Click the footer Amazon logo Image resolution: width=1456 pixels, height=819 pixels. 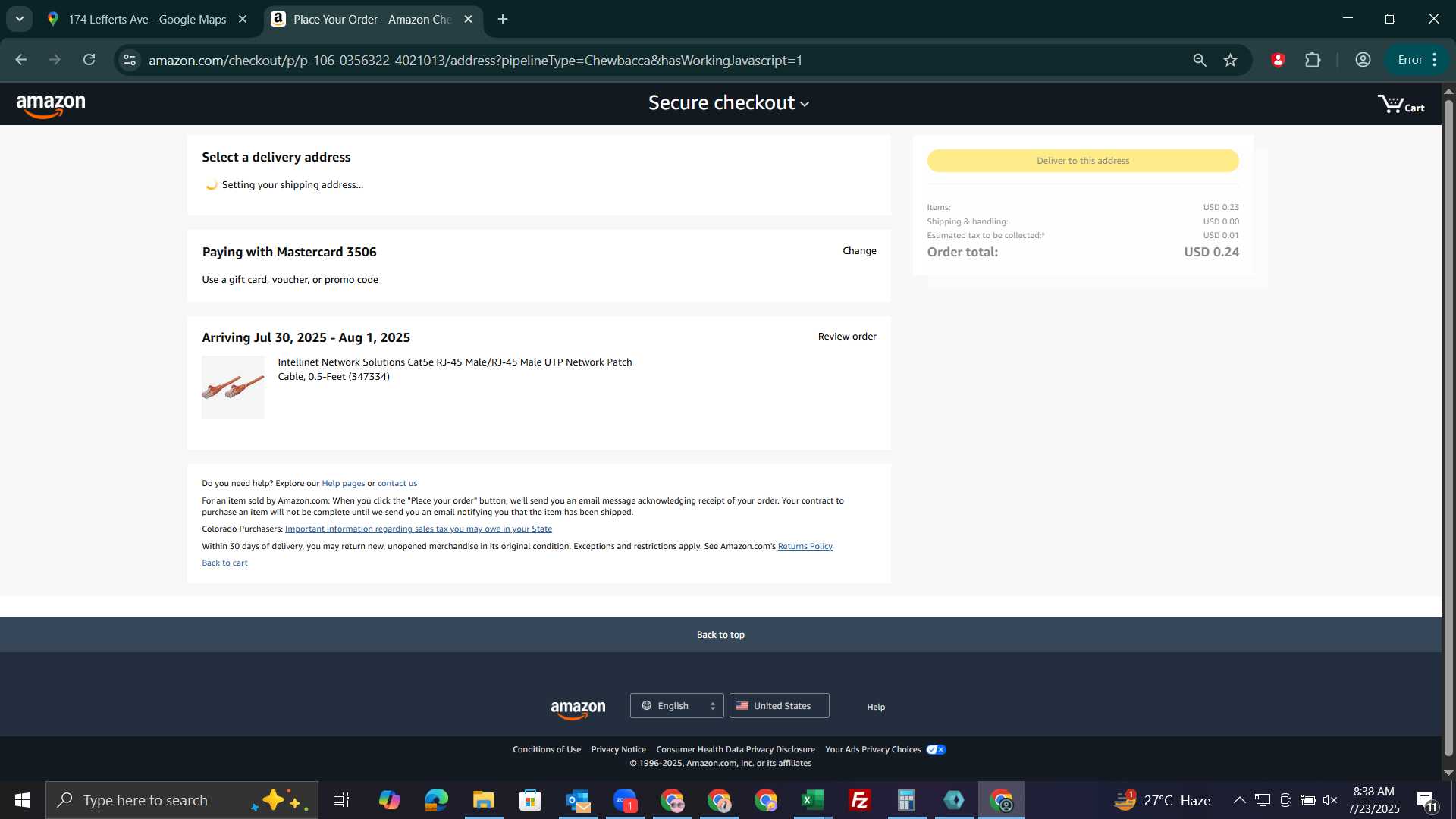click(578, 709)
